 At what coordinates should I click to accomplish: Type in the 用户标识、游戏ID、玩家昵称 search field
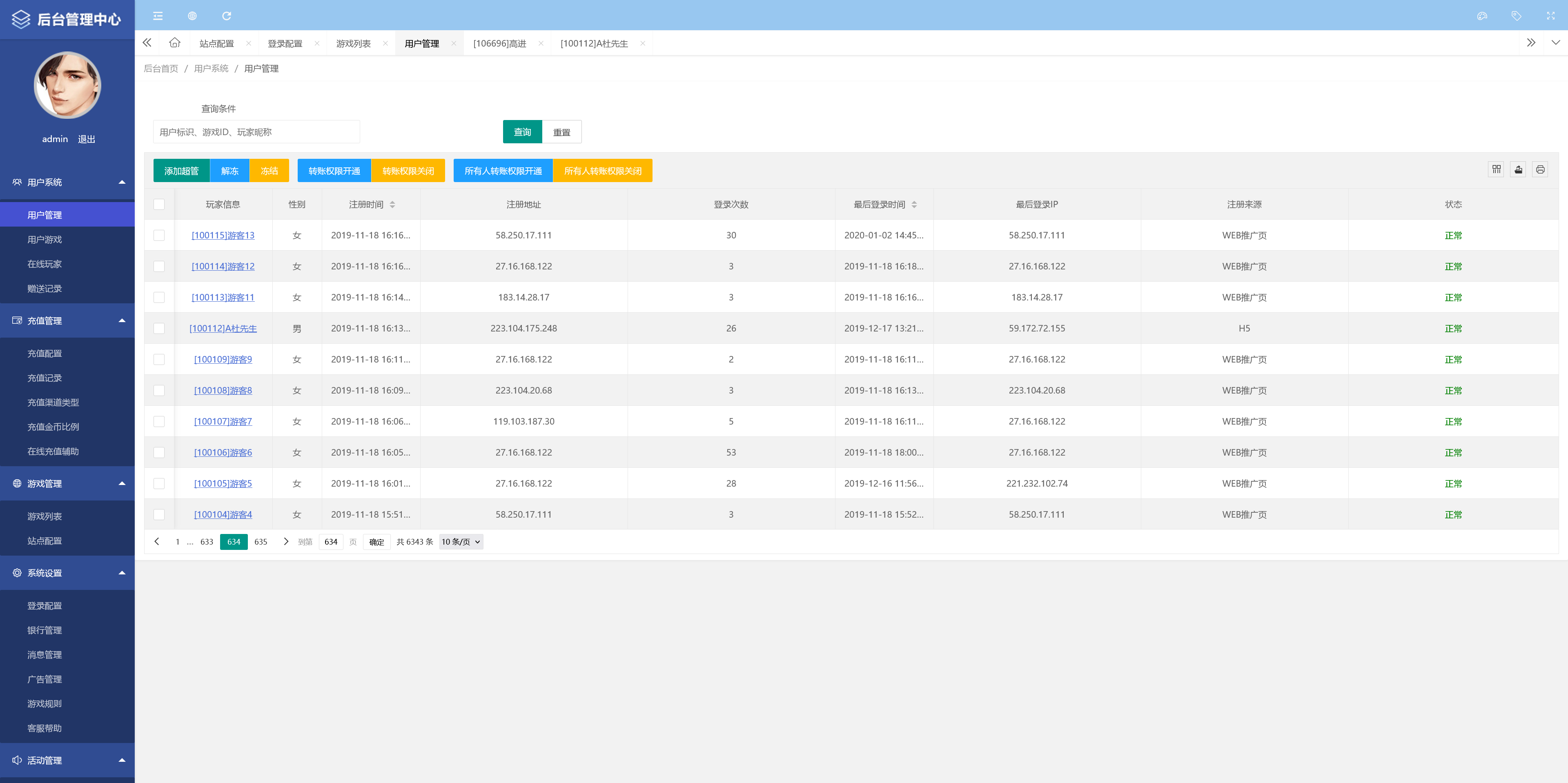(256, 131)
